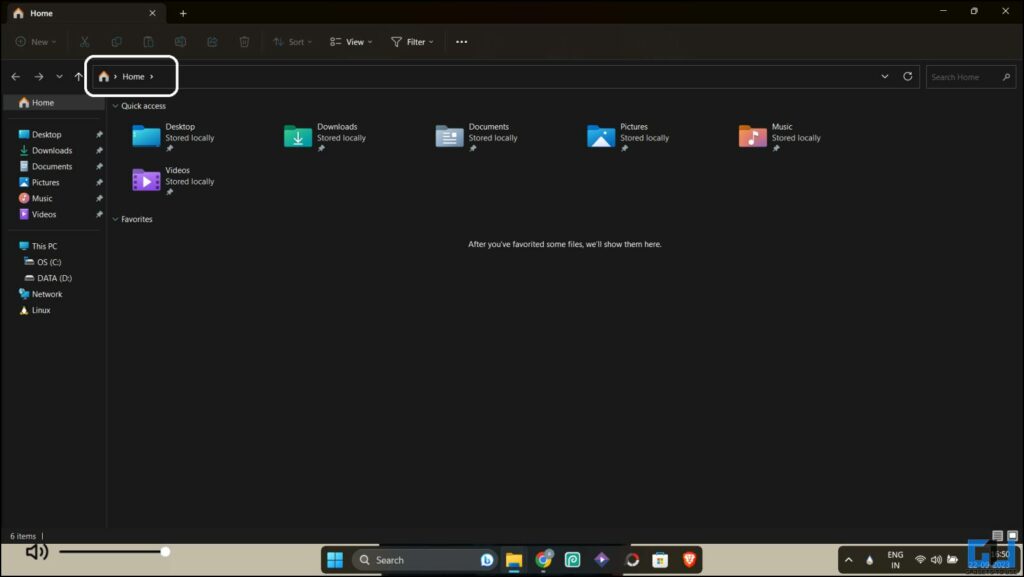Select the Copy icon in the toolbar
The height and width of the screenshot is (577, 1024).
click(117, 41)
